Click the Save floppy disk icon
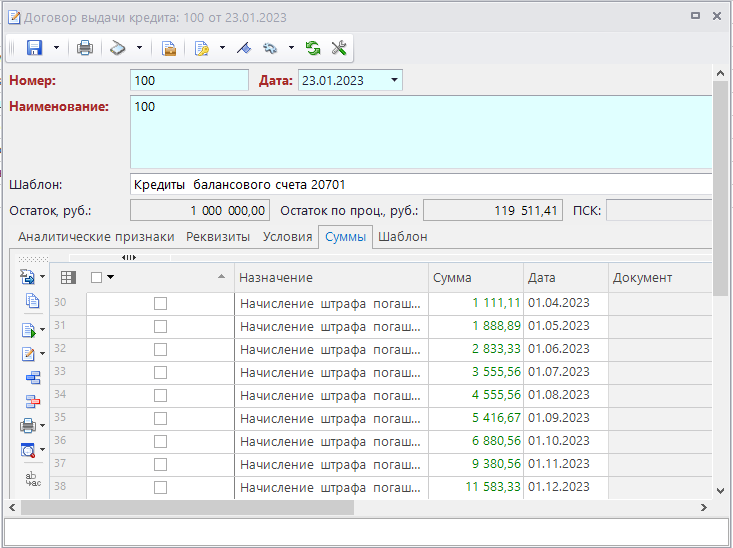The width and height of the screenshot is (733, 548). (x=34, y=47)
